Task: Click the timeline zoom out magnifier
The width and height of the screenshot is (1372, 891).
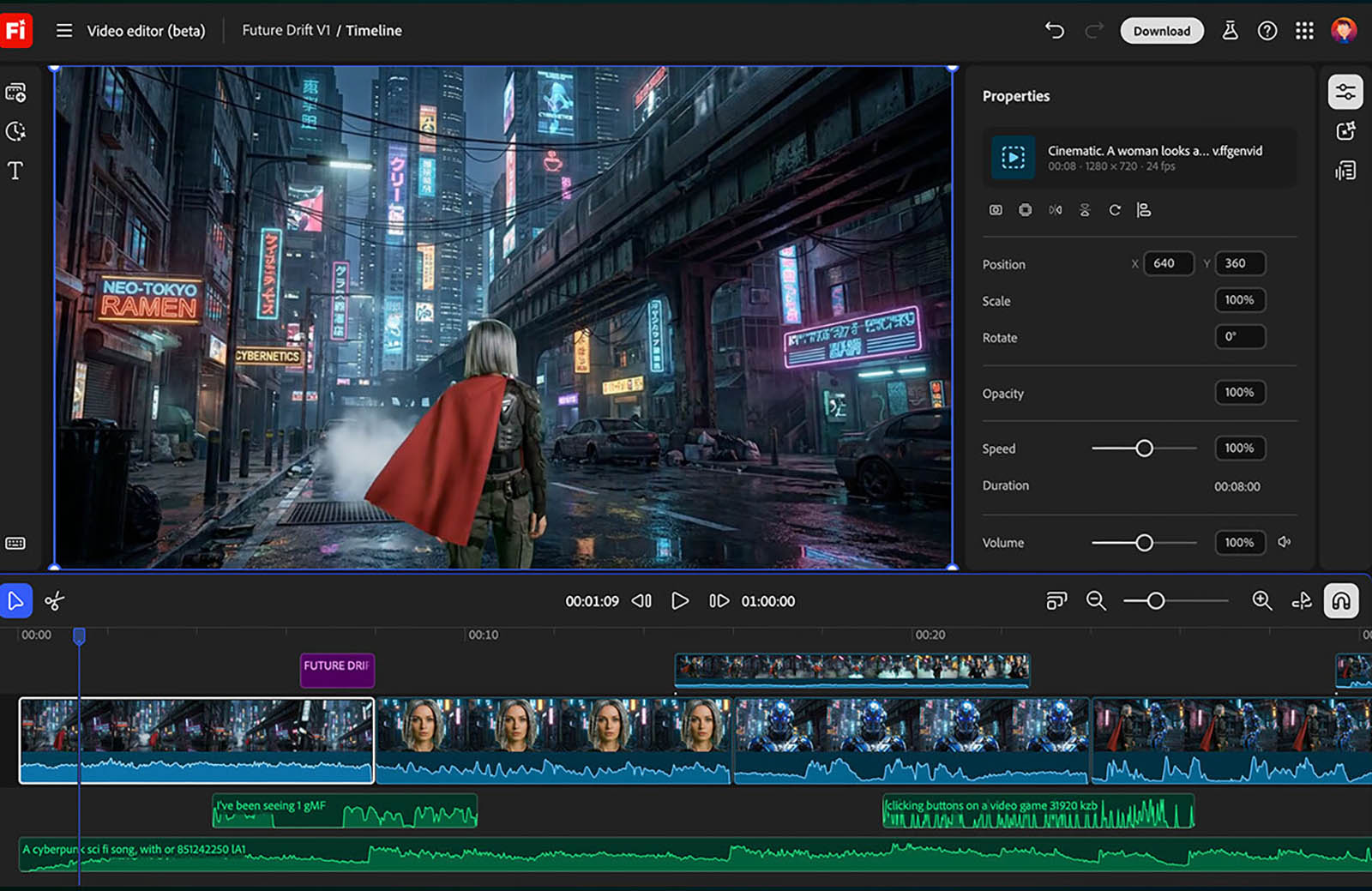Action: click(x=1096, y=601)
